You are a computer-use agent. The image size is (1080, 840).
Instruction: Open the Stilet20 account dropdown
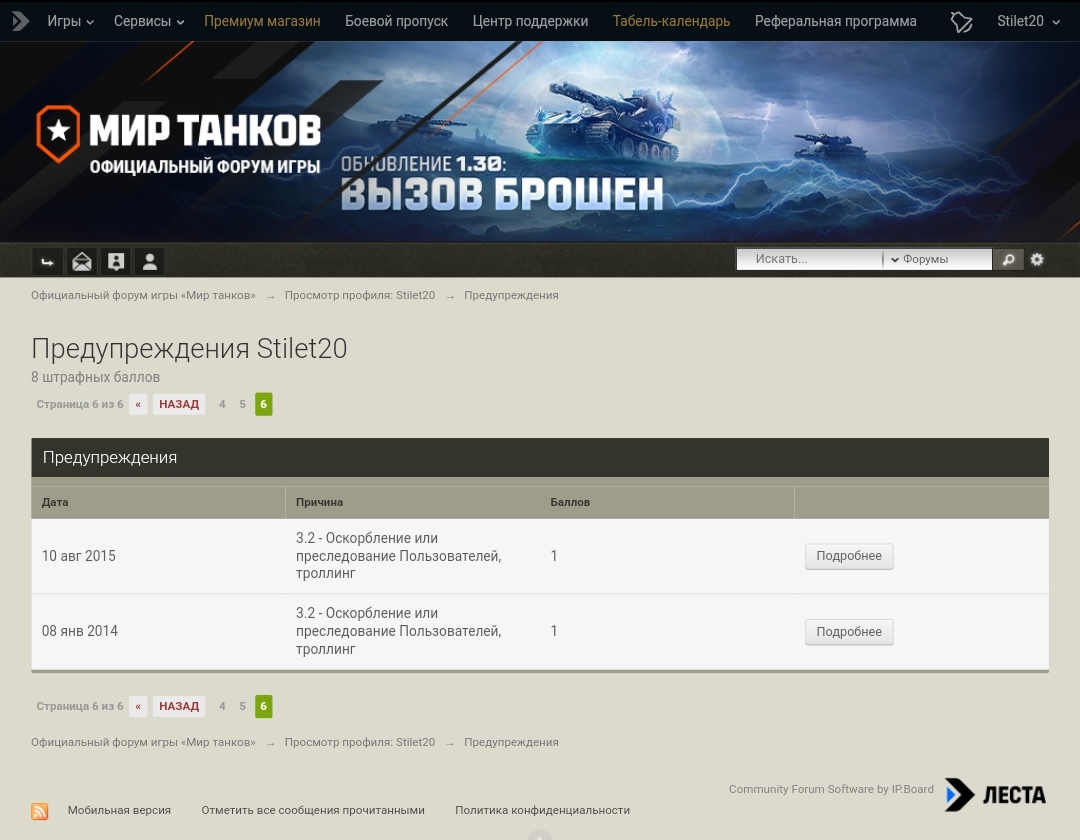[1028, 21]
